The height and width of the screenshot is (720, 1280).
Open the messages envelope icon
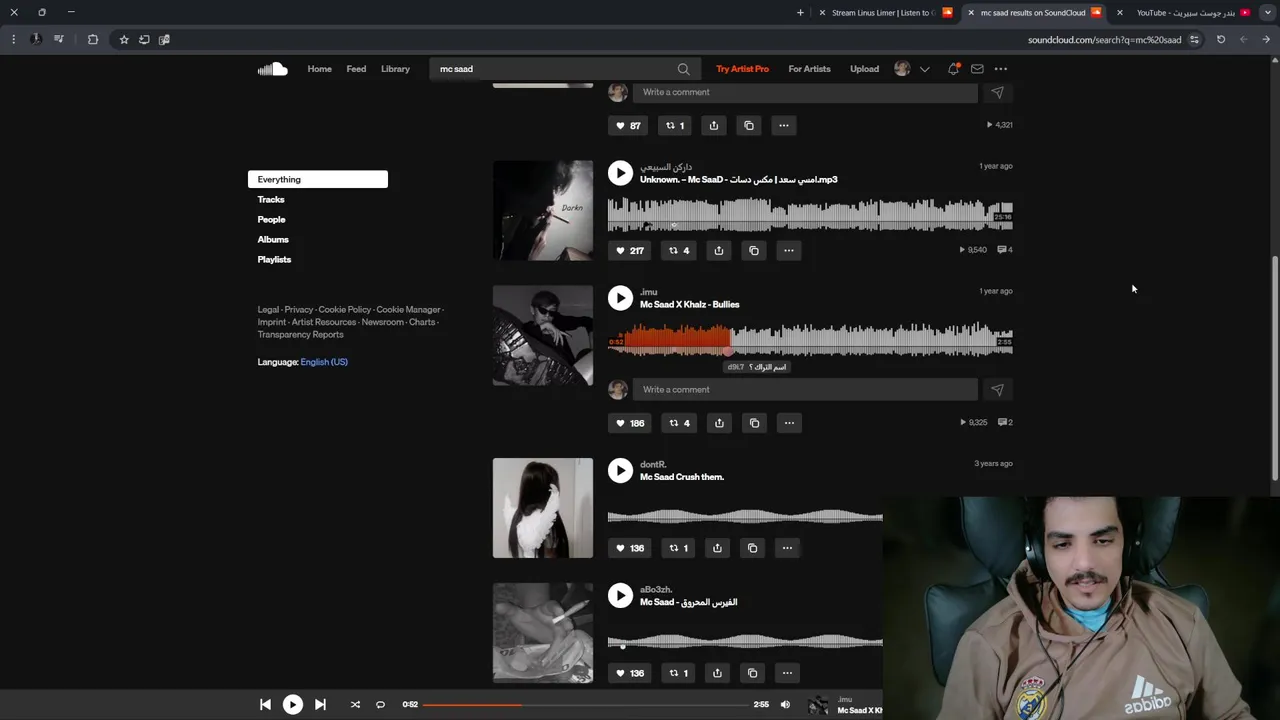[977, 69]
